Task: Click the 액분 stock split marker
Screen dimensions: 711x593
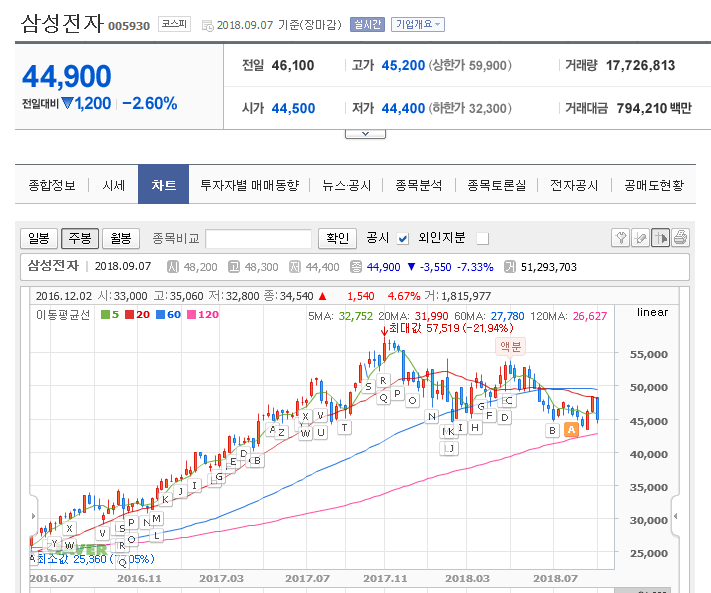Action: pyautogui.click(x=511, y=346)
